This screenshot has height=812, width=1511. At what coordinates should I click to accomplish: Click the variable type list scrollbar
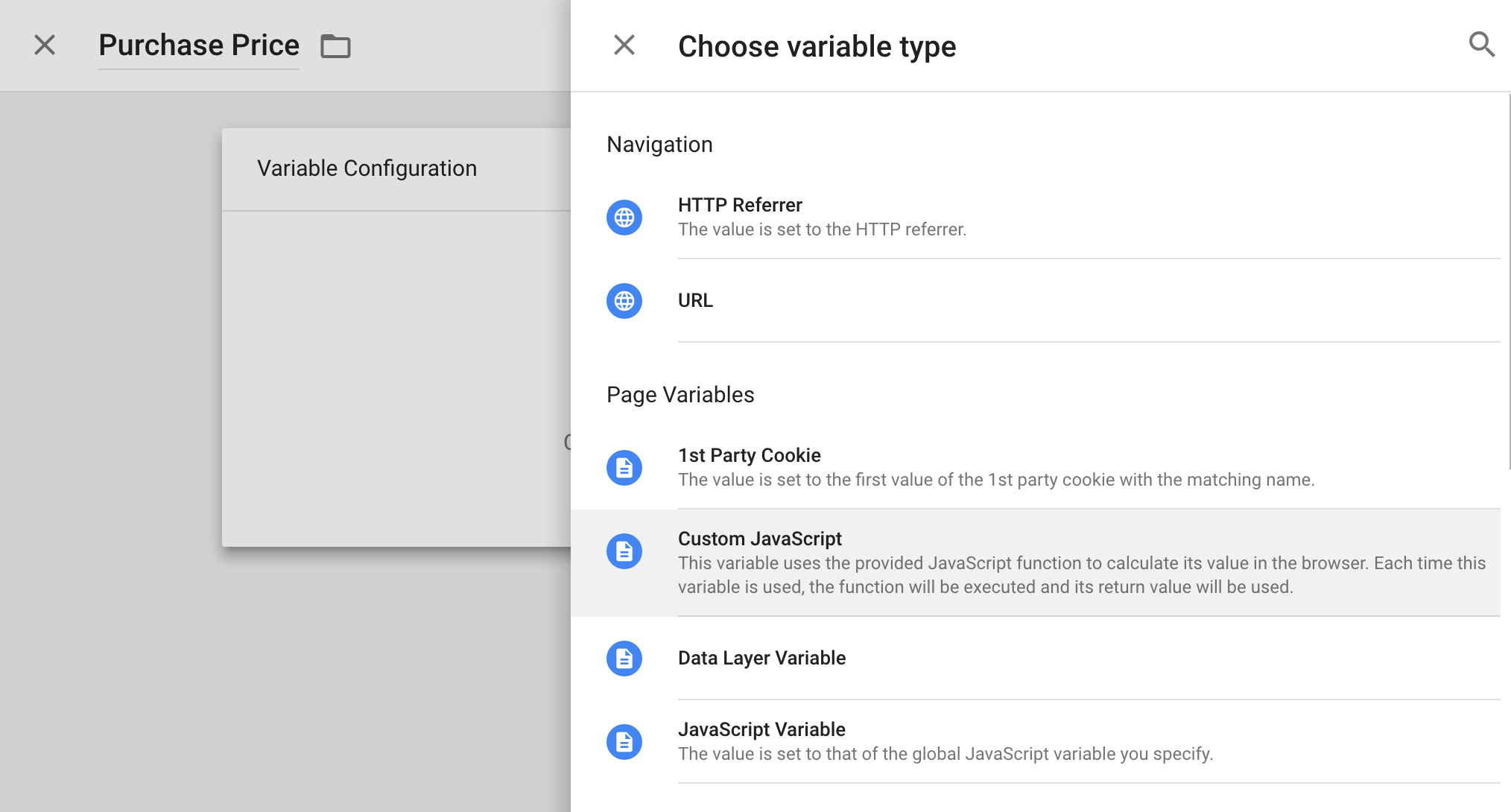[x=1508, y=281]
